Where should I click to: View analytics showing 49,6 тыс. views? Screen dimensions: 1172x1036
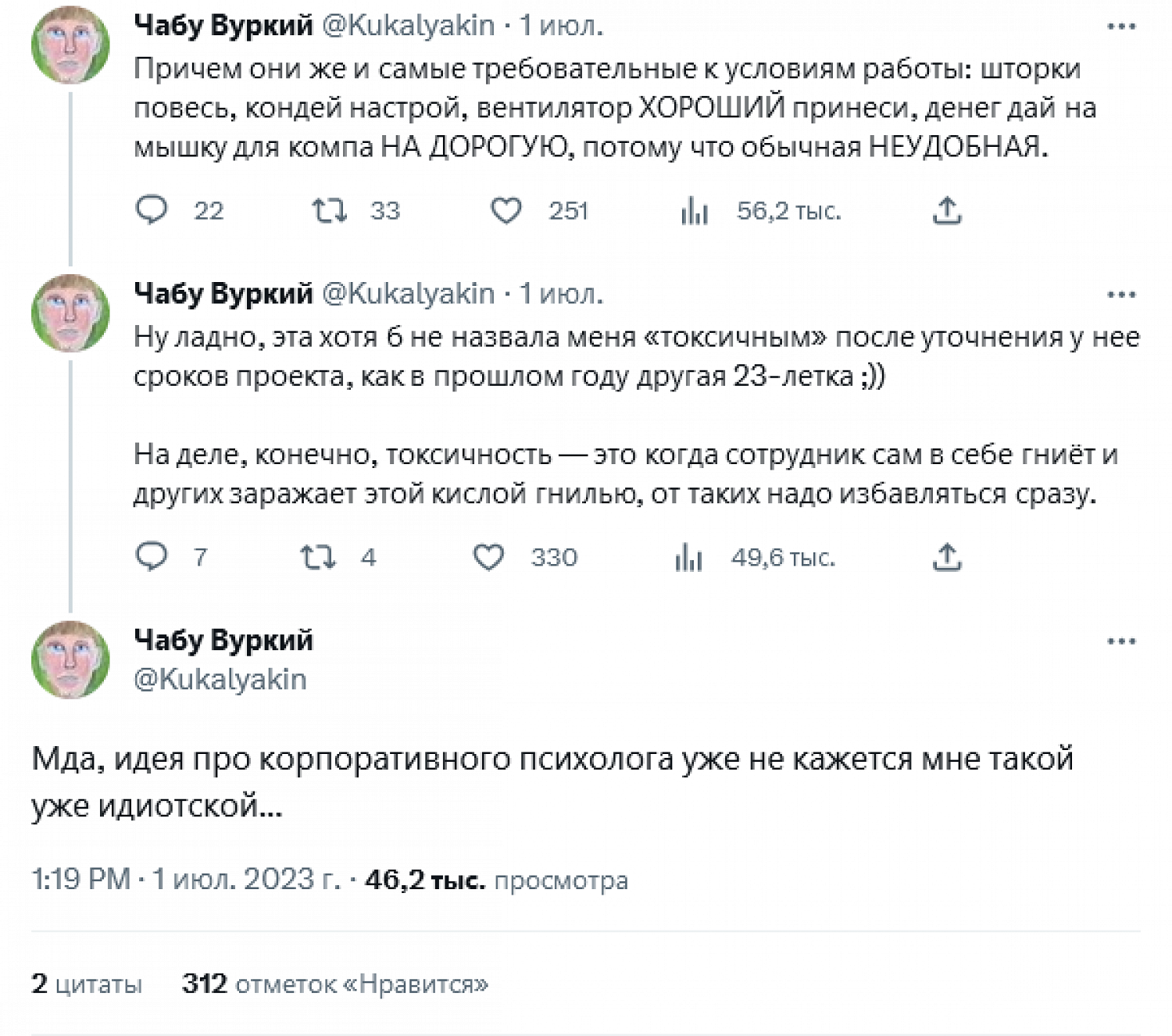click(x=688, y=558)
